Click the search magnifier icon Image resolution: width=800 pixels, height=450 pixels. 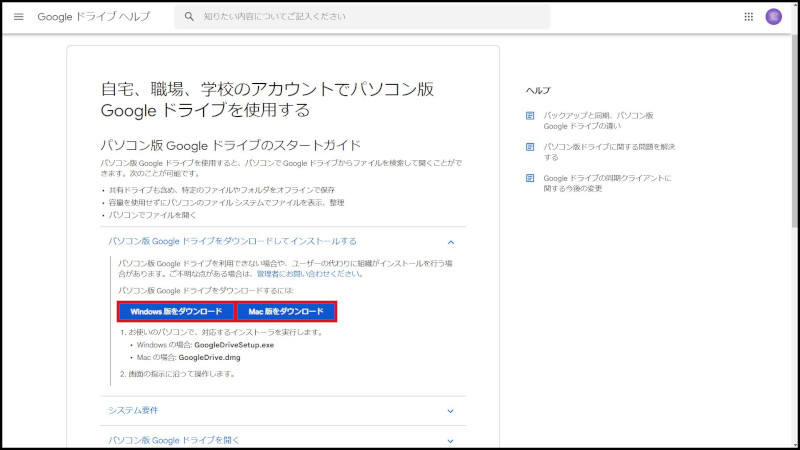(x=189, y=17)
